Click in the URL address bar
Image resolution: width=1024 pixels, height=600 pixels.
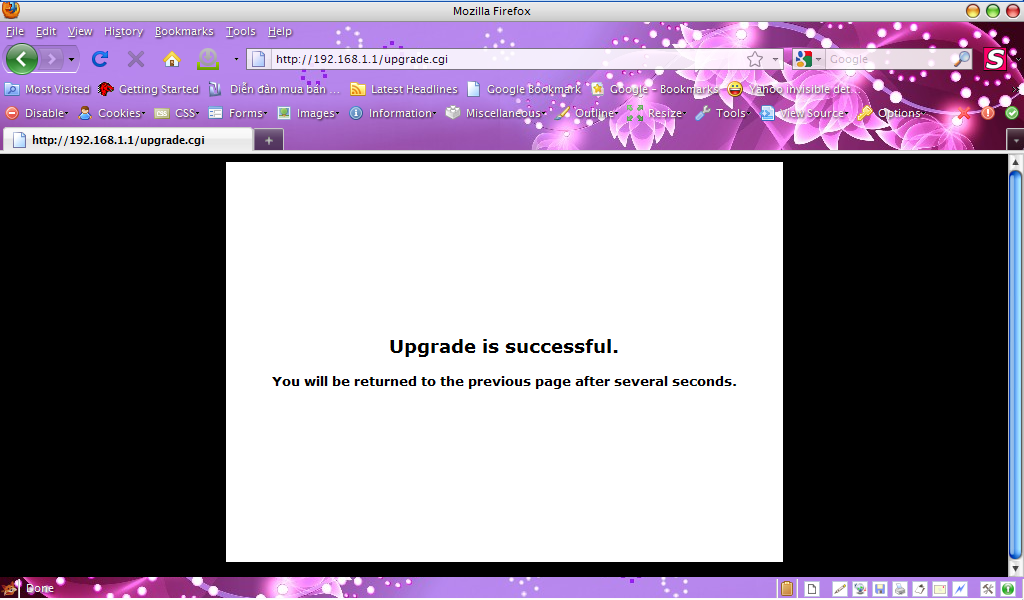(x=500, y=59)
